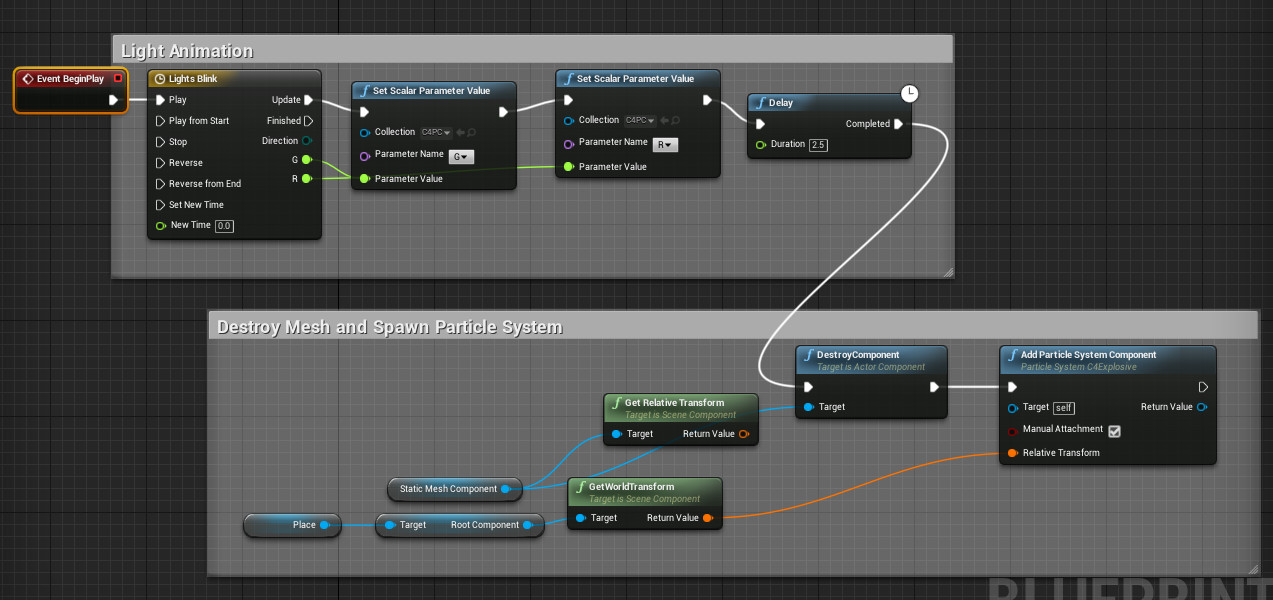Image resolution: width=1273 pixels, height=600 pixels.
Task: Select the Get Relative Transform node title
Action: (x=674, y=403)
